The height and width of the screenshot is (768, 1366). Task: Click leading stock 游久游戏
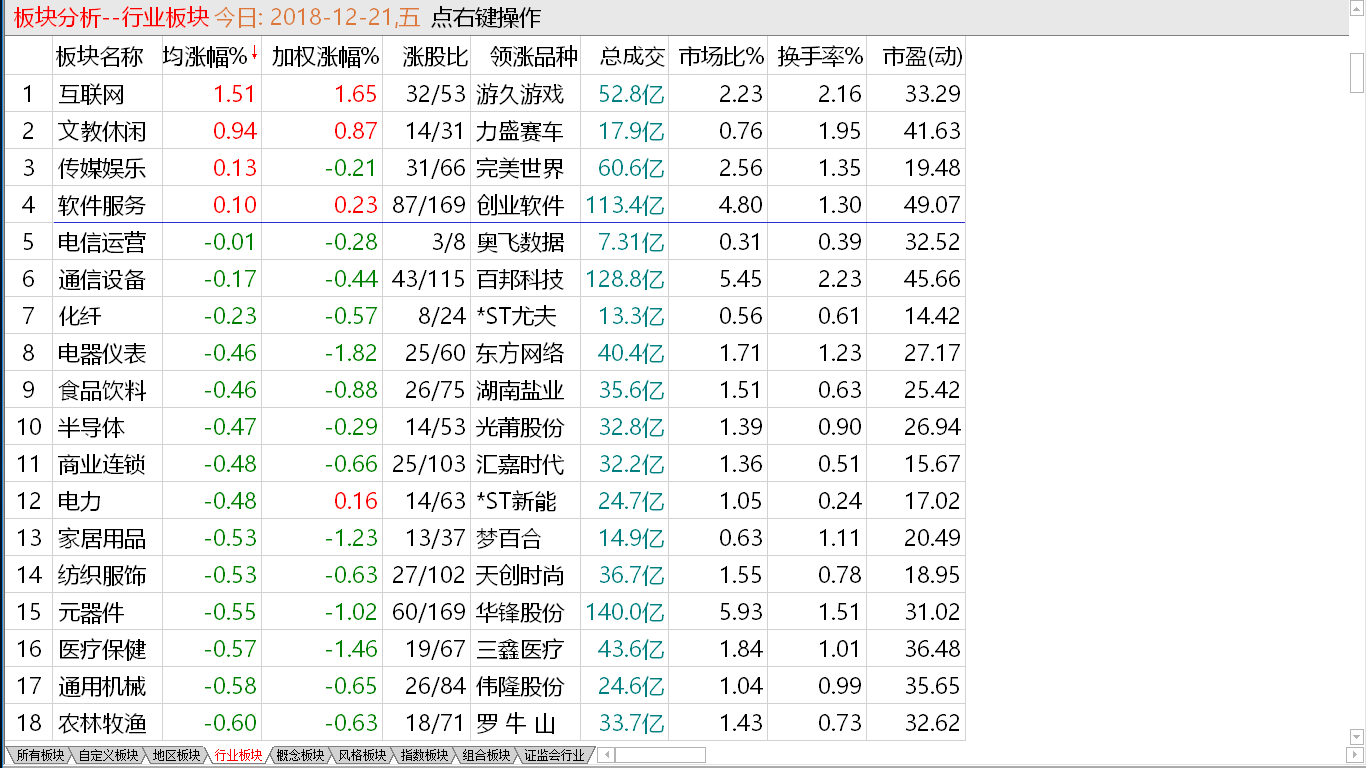click(520, 94)
